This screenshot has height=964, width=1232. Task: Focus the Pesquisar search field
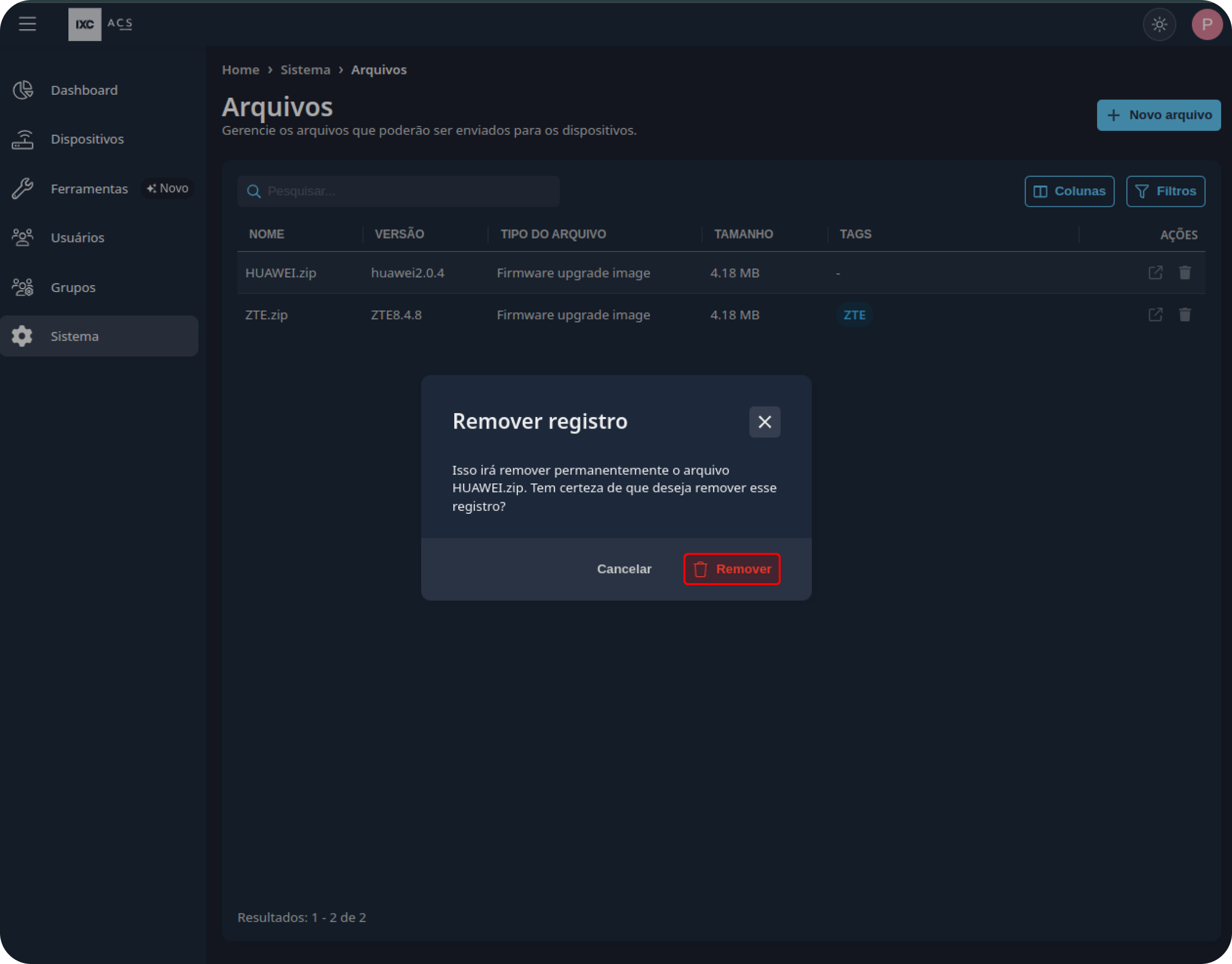coord(398,191)
